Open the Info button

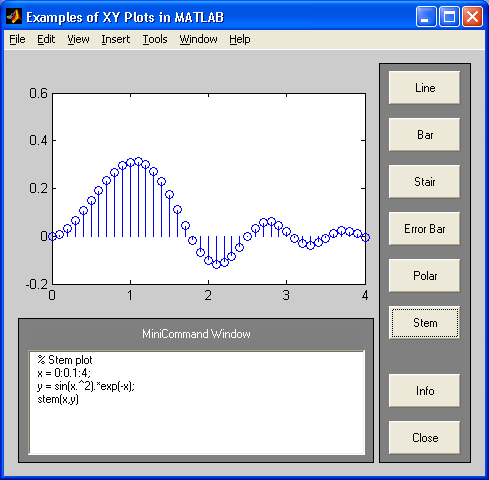(425, 391)
